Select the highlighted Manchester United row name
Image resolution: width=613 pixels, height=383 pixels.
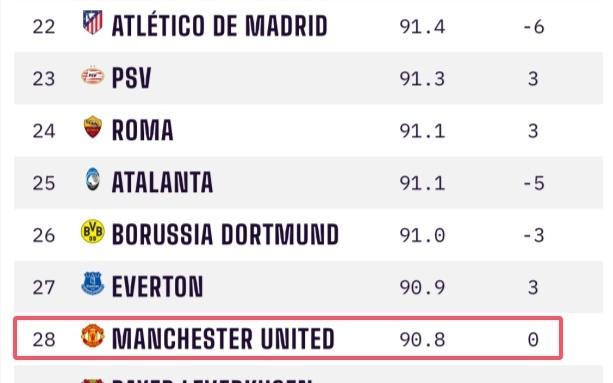point(223,338)
